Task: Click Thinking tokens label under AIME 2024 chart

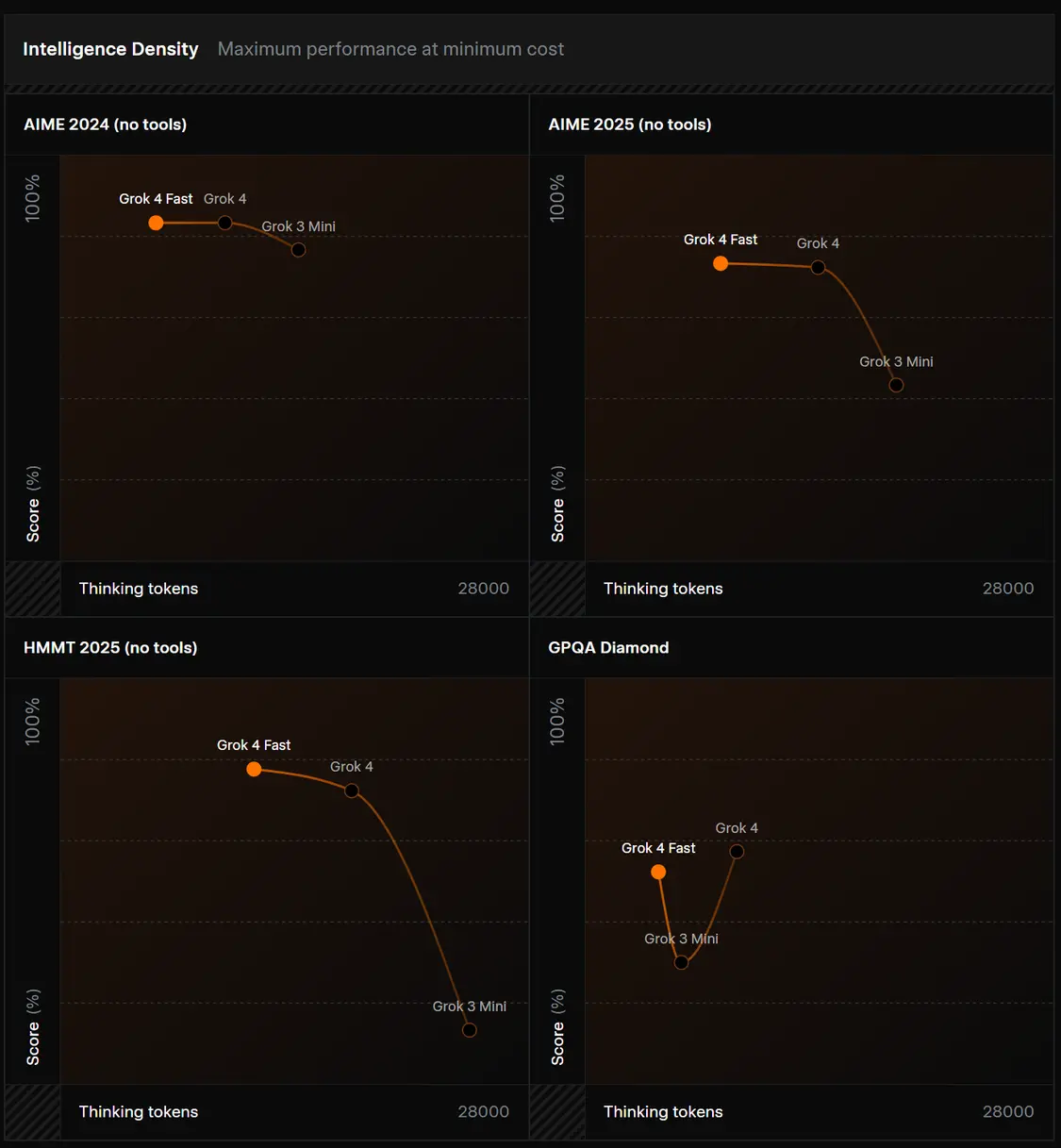Action: coord(139,589)
